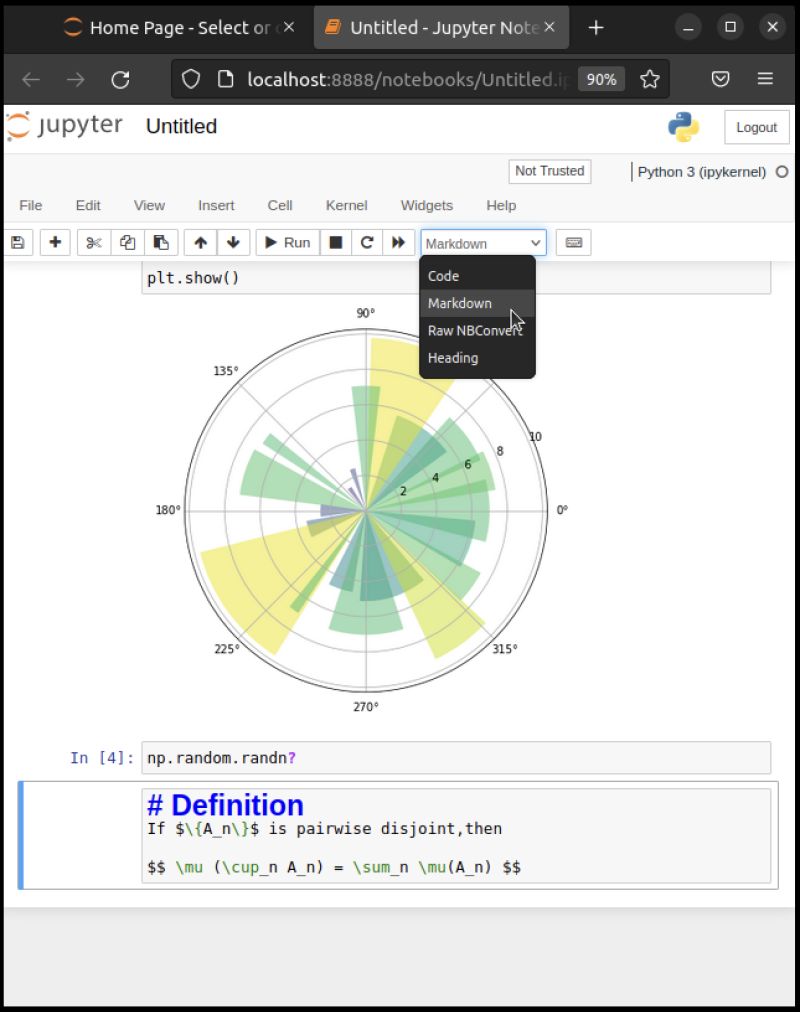Click the Not Trusted button
The width and height of the screenshot is (800, 1012).
tap(549, 172)
